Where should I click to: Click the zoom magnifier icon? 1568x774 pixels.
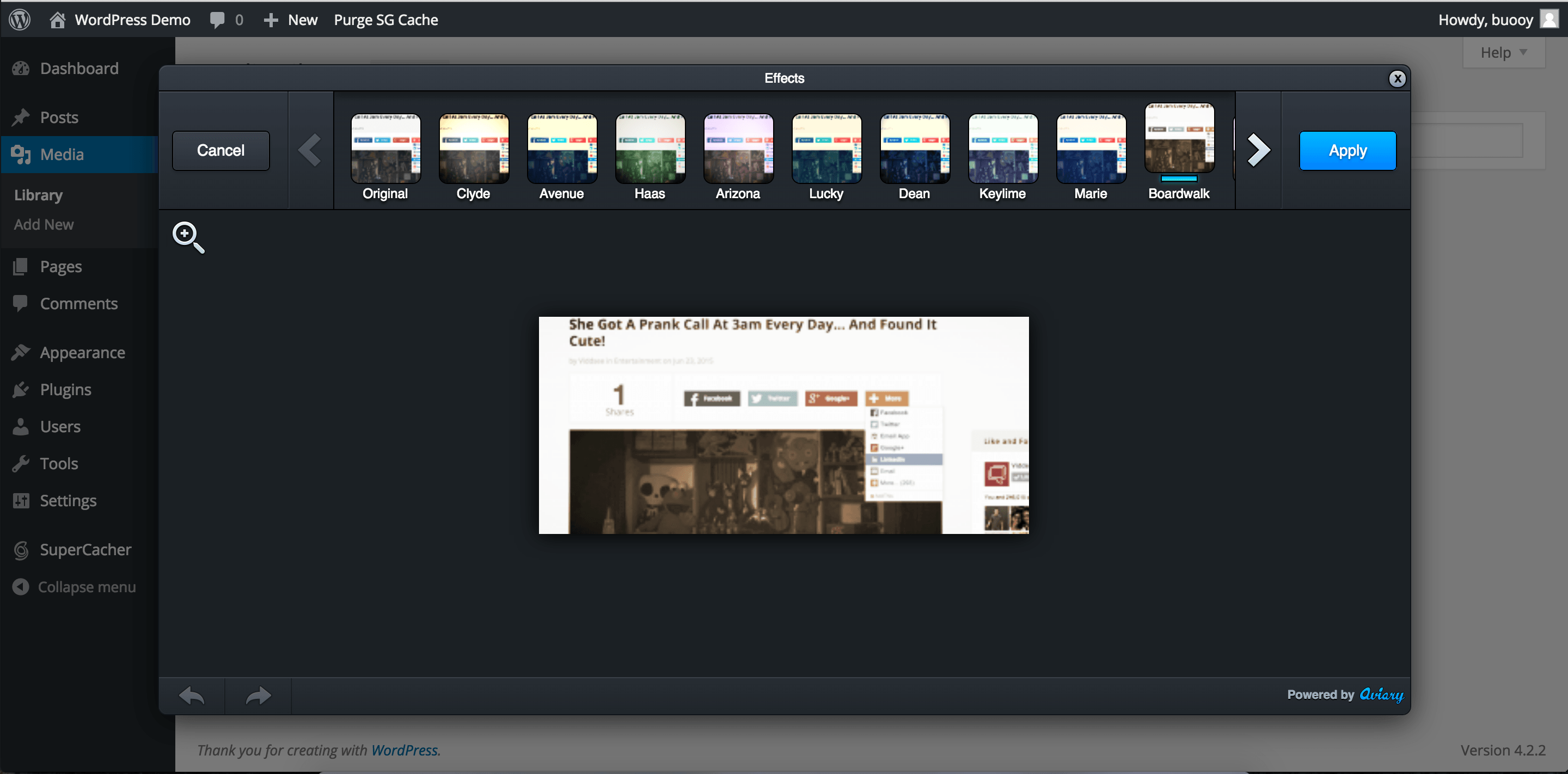pos(189,237)
